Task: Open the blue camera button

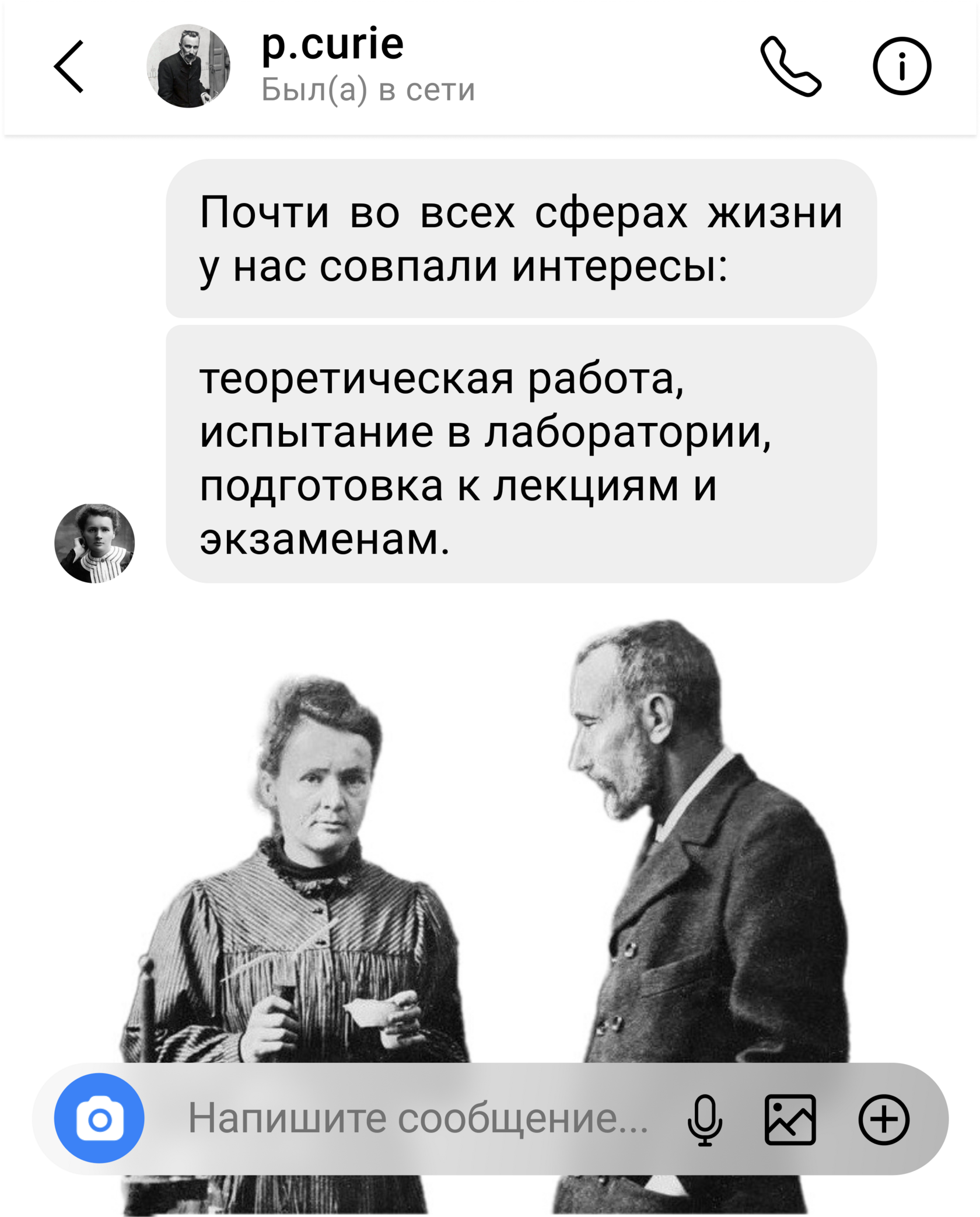Action: 99,1118
